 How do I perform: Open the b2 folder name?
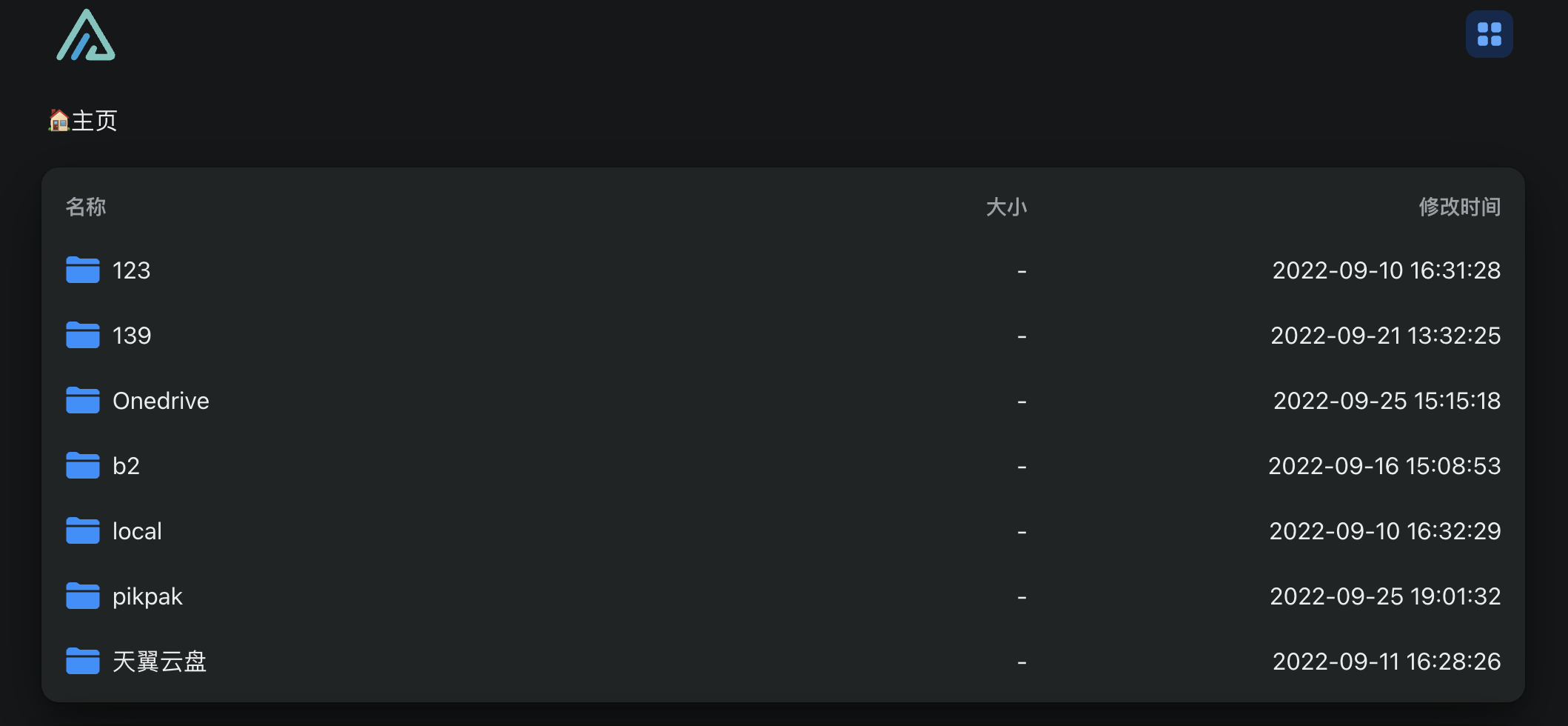pos(126,466)
